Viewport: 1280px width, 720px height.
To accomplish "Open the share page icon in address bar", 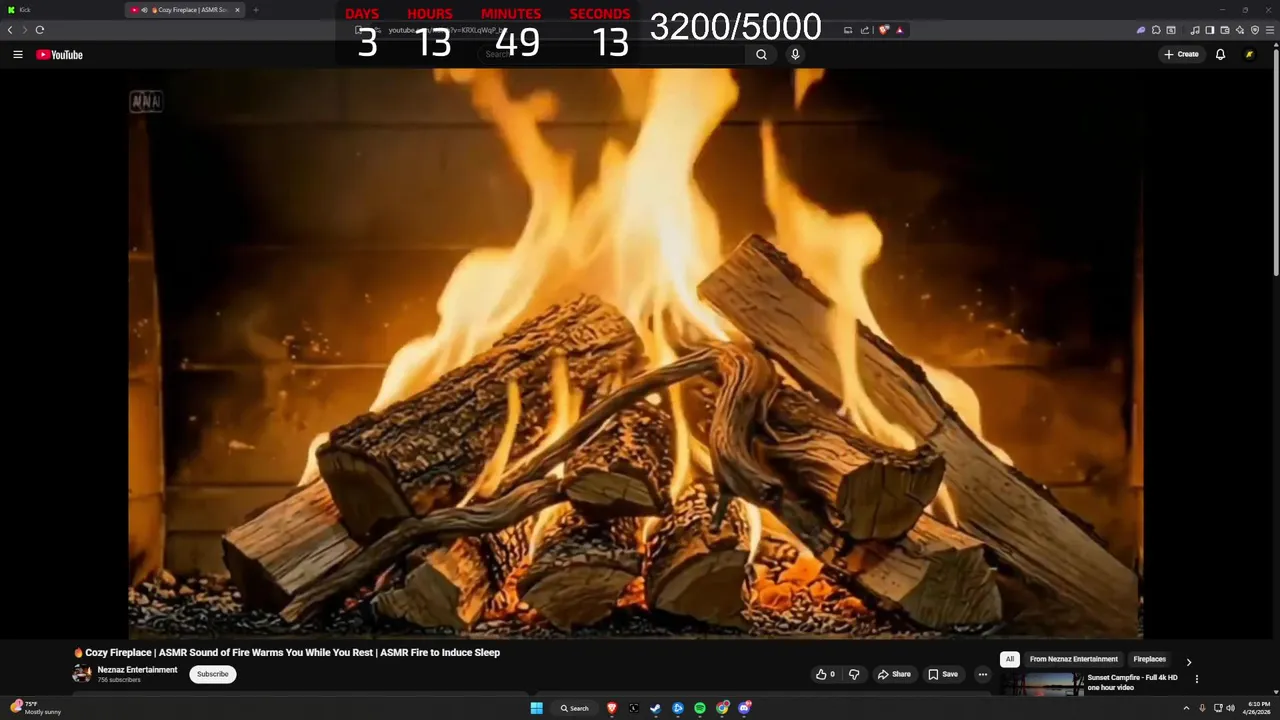I will click(x=864, y=30).
